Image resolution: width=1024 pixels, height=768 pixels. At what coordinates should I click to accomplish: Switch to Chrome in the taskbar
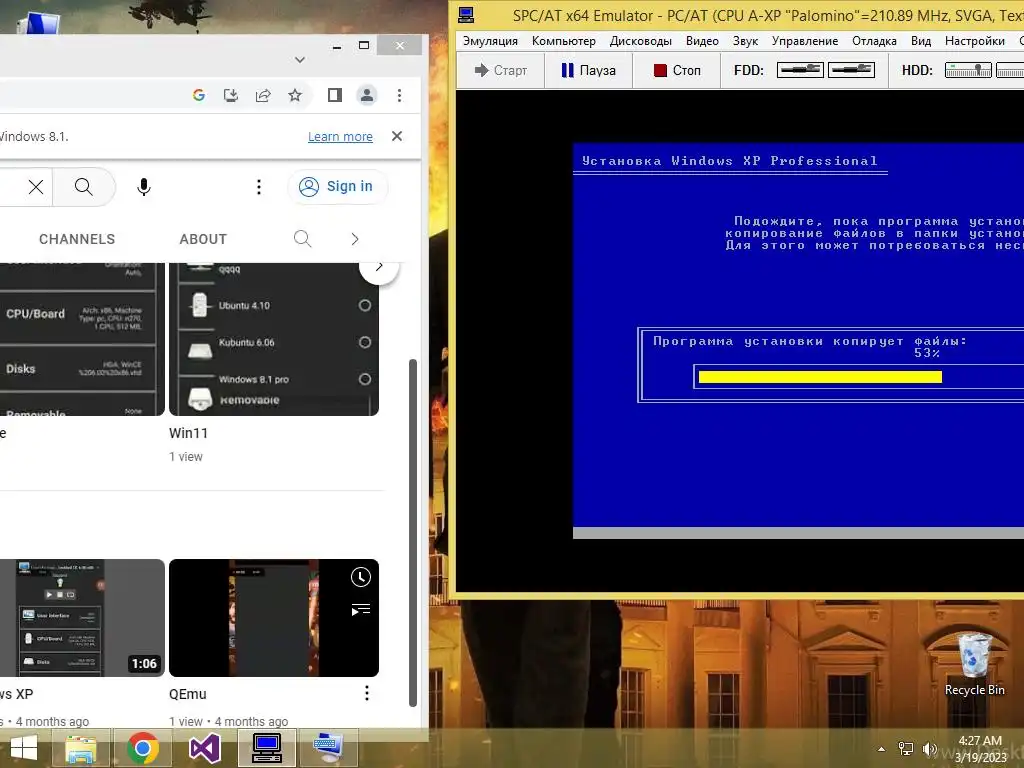click(x=143, y=748)
